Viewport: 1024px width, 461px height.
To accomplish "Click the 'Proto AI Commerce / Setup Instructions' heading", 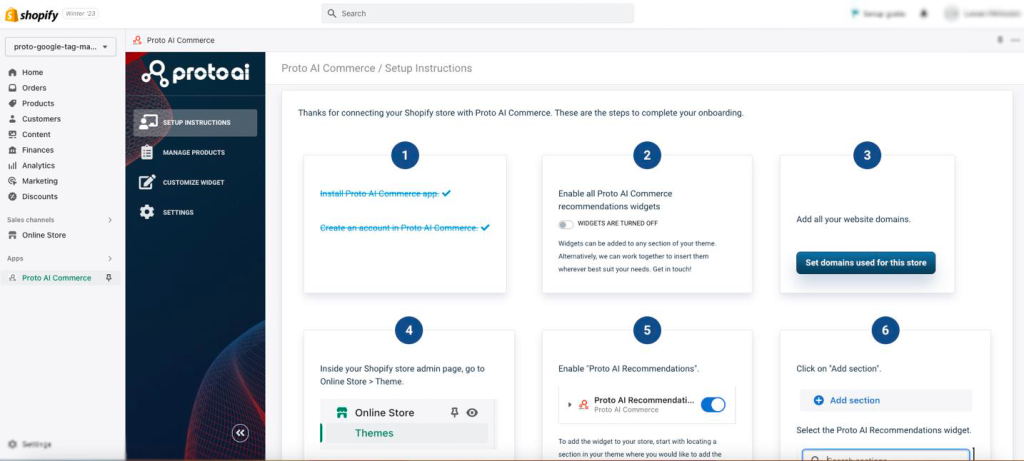I will pyautogui.click(x=377, y=68).
